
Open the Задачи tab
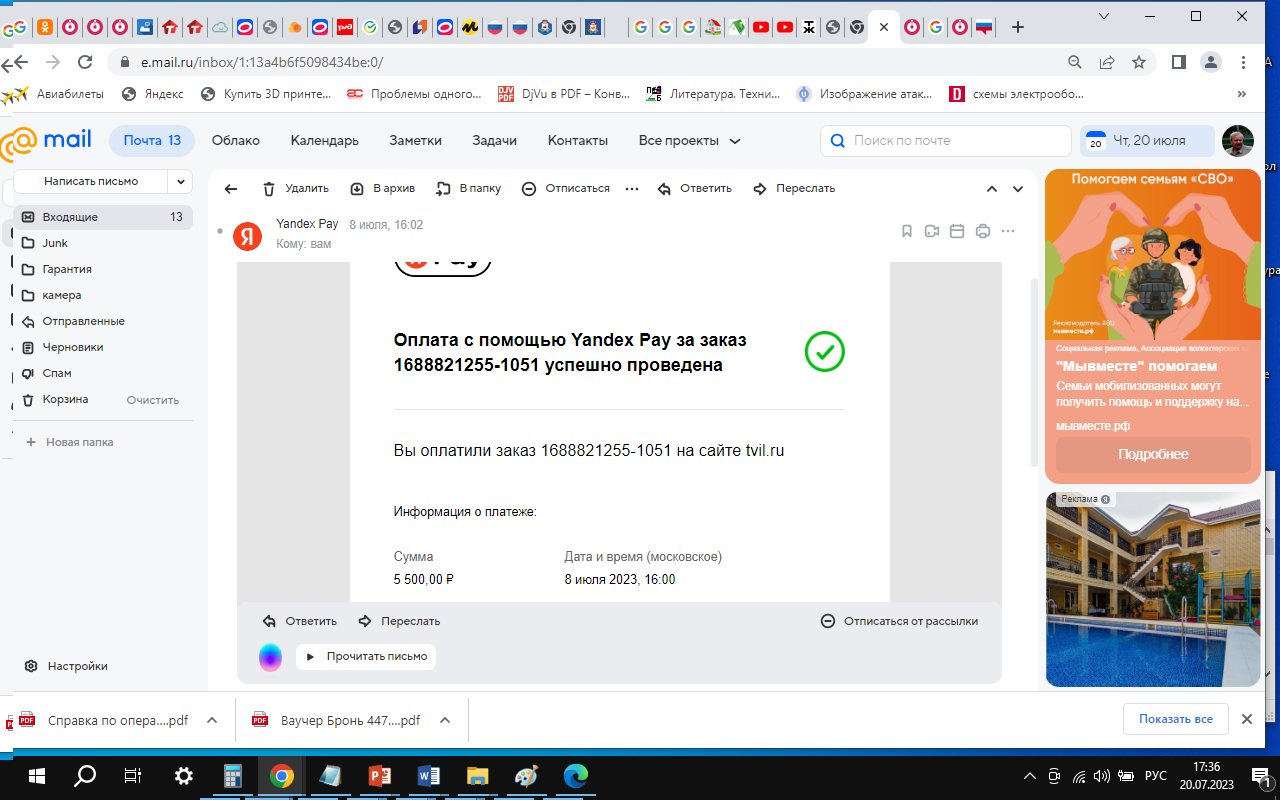(x=495, y=141)
